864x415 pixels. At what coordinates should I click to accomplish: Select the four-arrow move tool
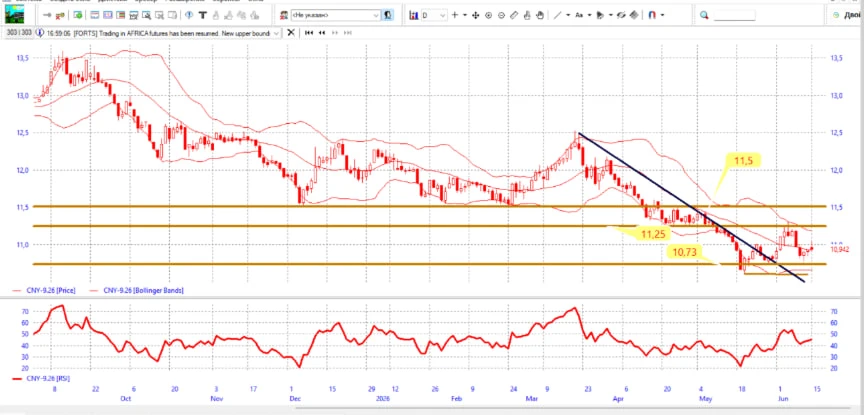point(476,15)
